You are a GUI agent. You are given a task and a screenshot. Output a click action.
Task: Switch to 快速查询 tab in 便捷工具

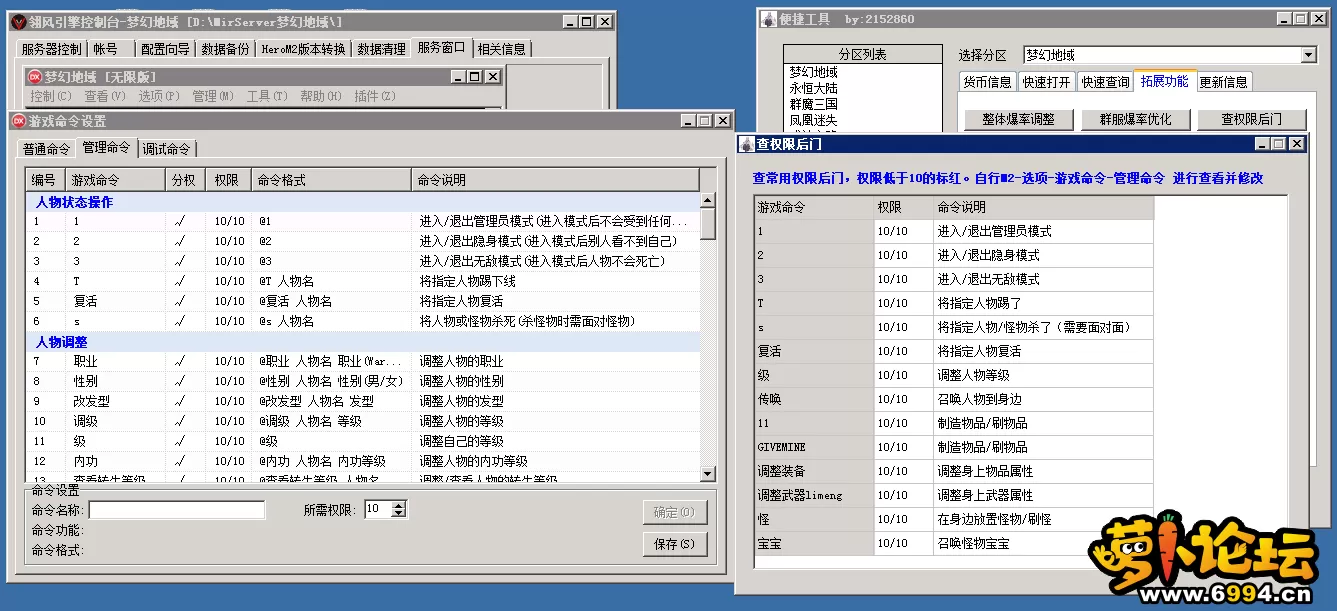(x=1105, y=82)
